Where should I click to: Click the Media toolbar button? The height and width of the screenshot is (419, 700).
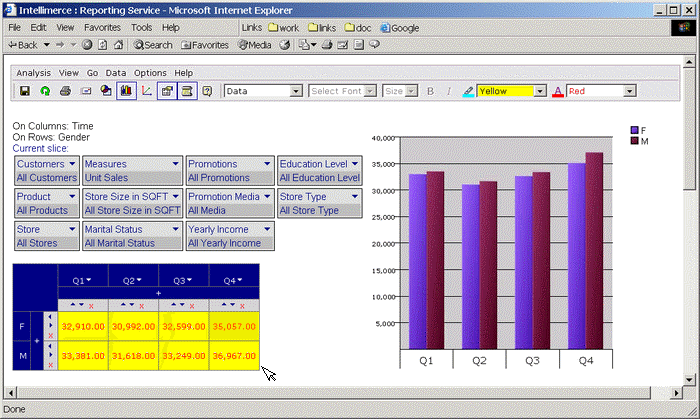coord(254,45)
